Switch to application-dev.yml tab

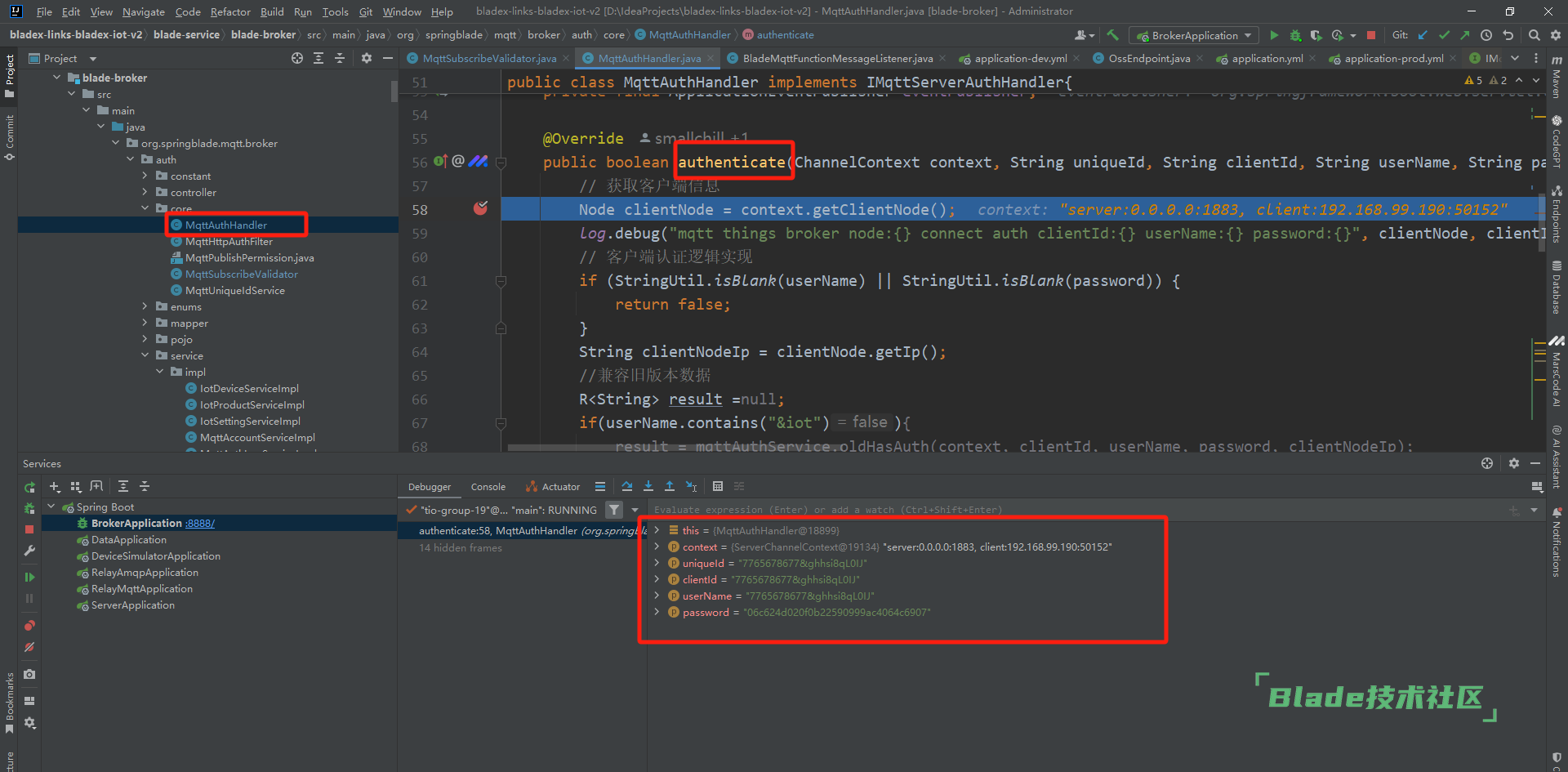coord(1021,58)
